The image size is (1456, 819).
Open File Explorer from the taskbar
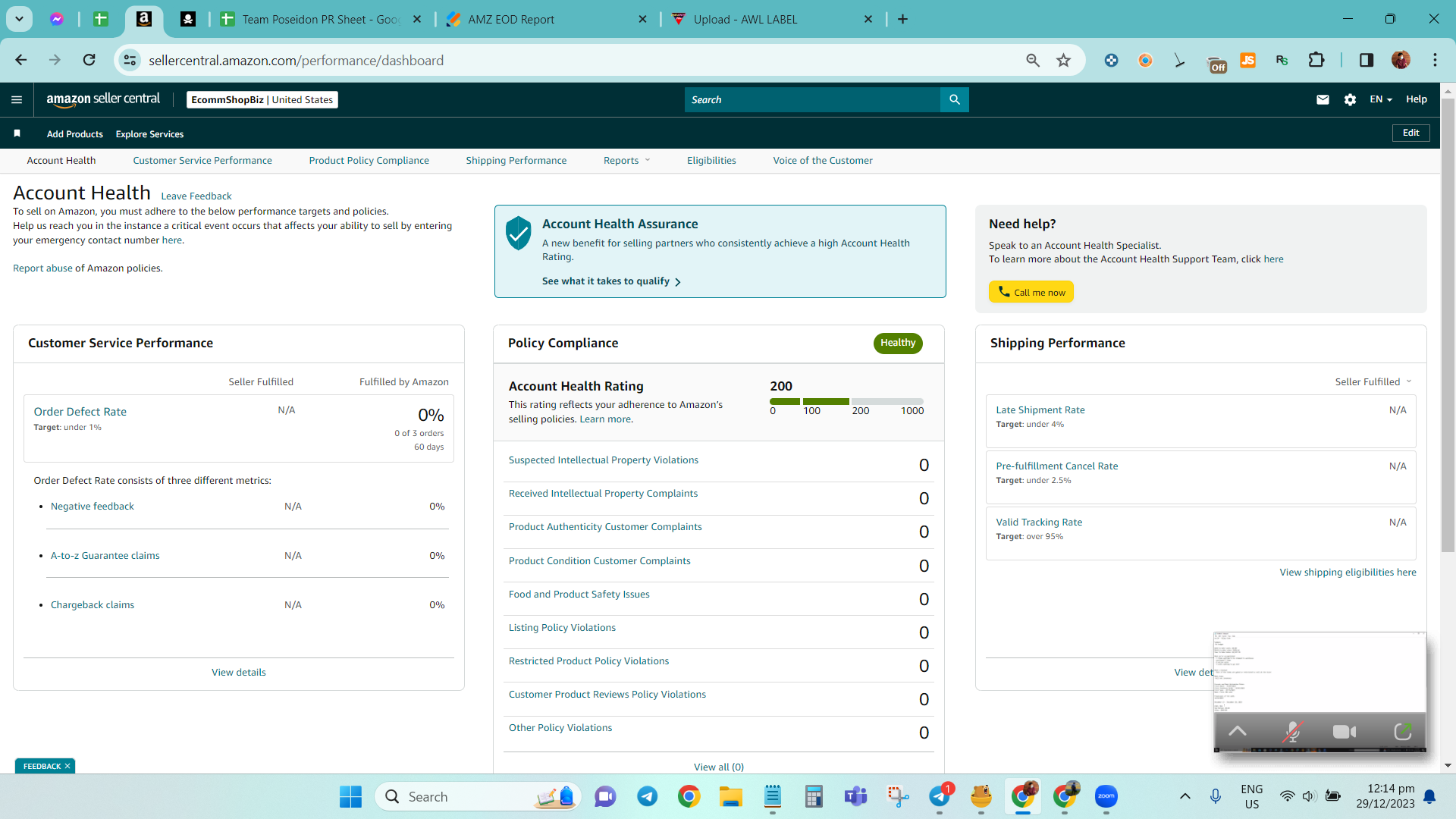pyautogui.click(x=731, y=796)
